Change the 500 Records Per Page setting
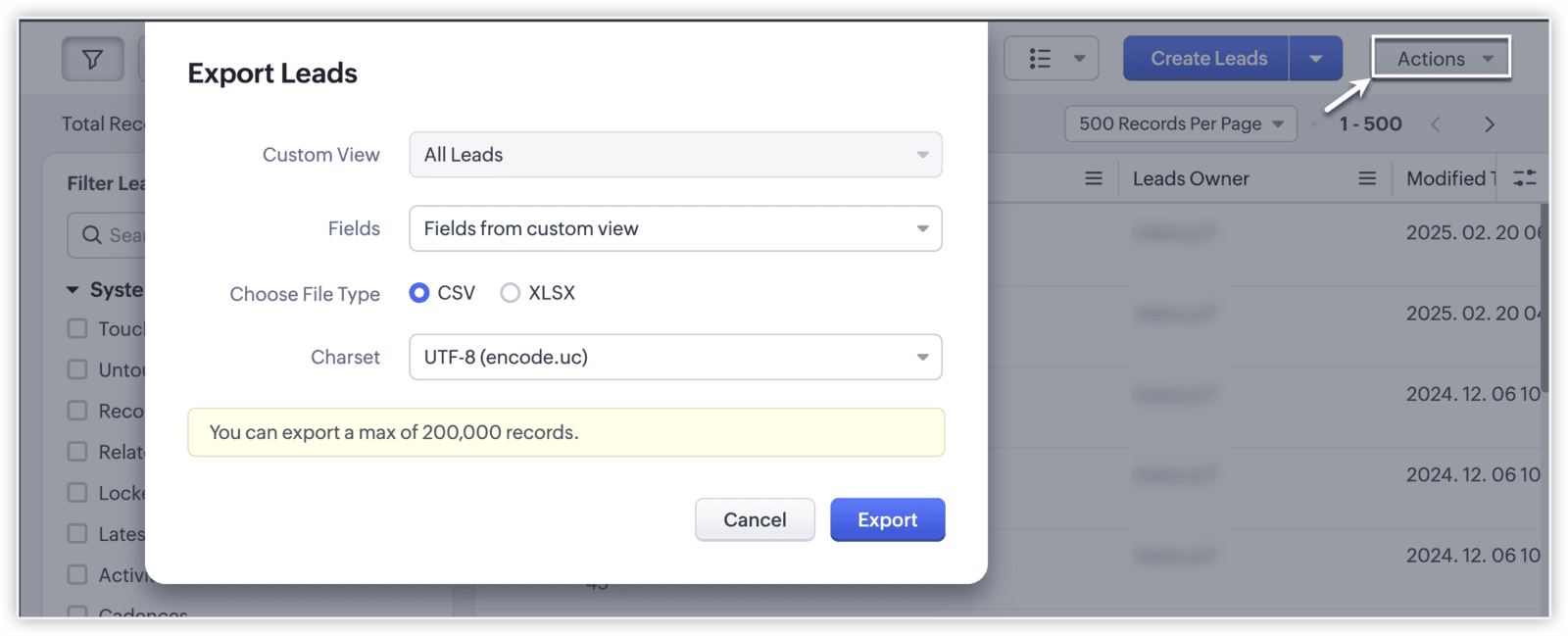Viewport: 1568px width, 636px height. tap(1180, 124)
